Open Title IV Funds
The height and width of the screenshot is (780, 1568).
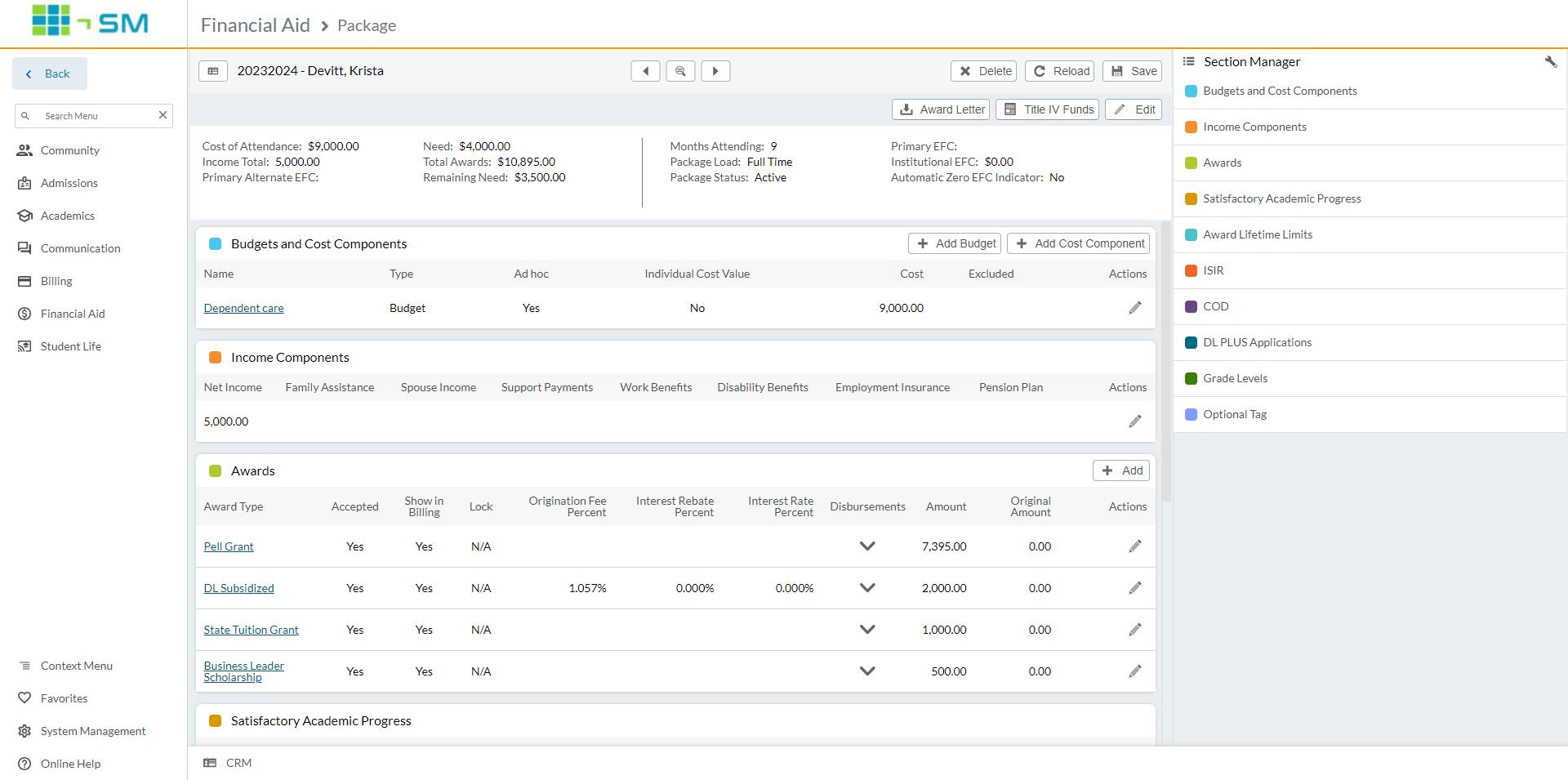point(1048,109)
